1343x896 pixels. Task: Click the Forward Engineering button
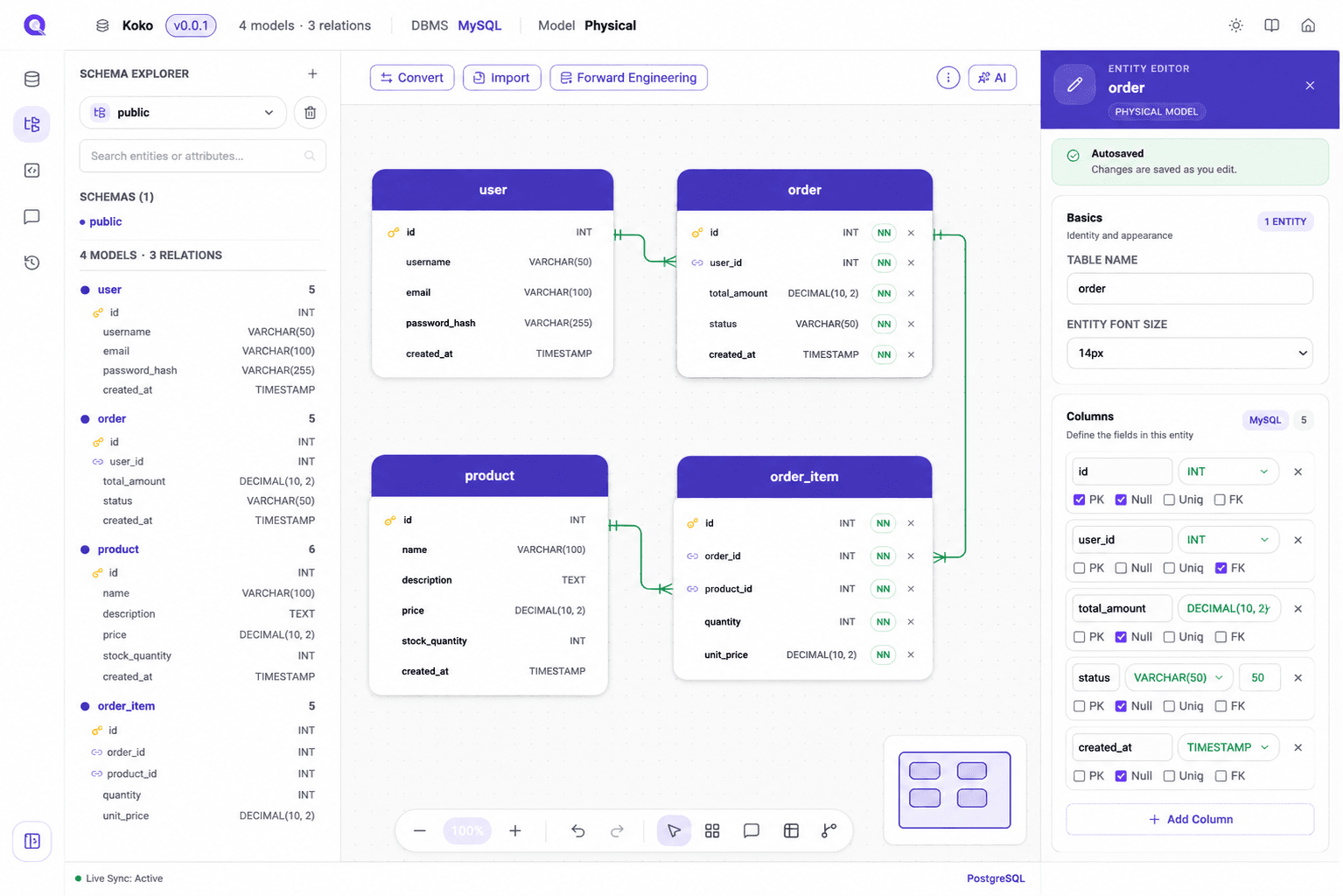628,78
